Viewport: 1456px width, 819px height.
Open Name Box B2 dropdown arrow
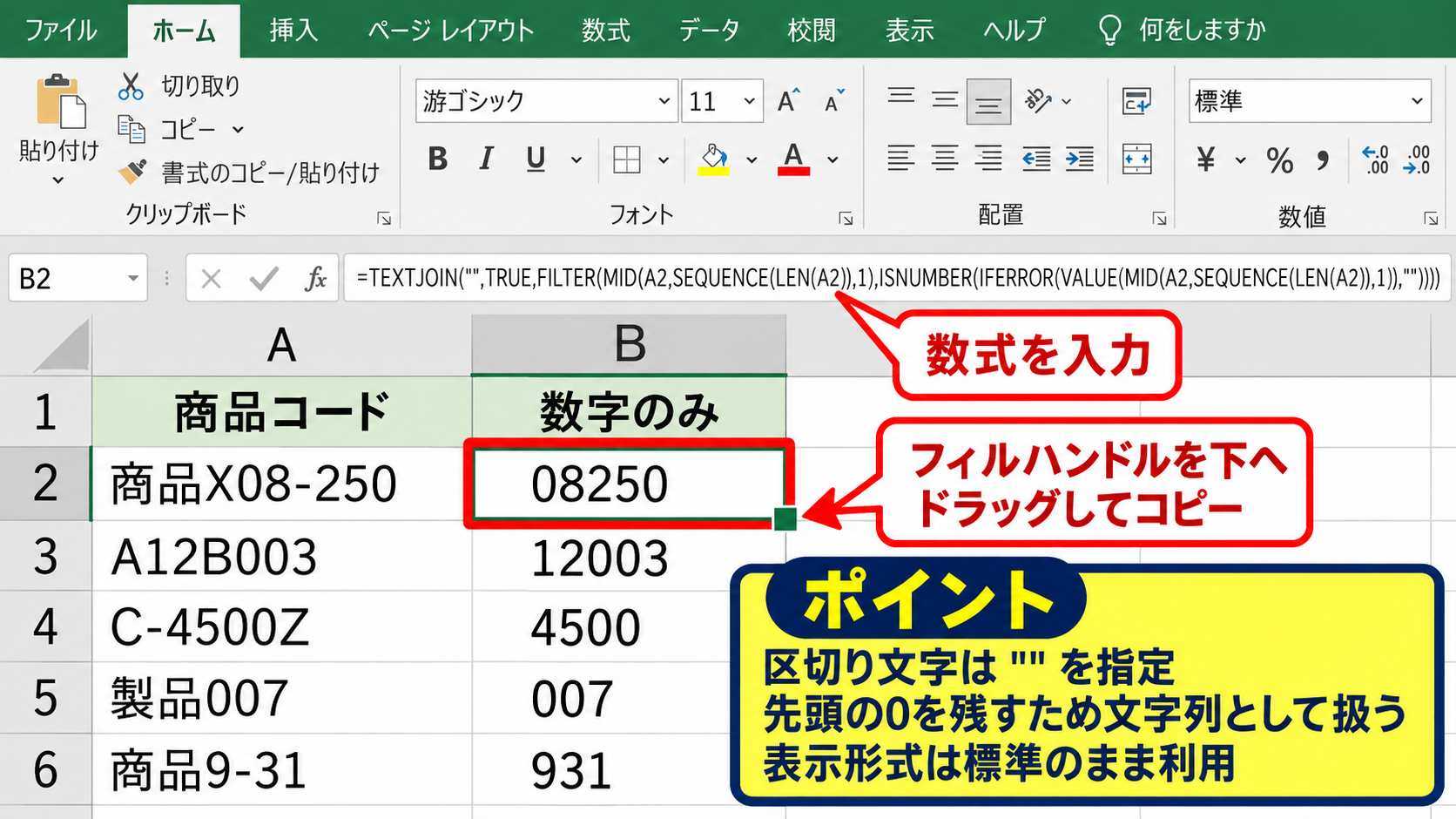tap(133, 279)
